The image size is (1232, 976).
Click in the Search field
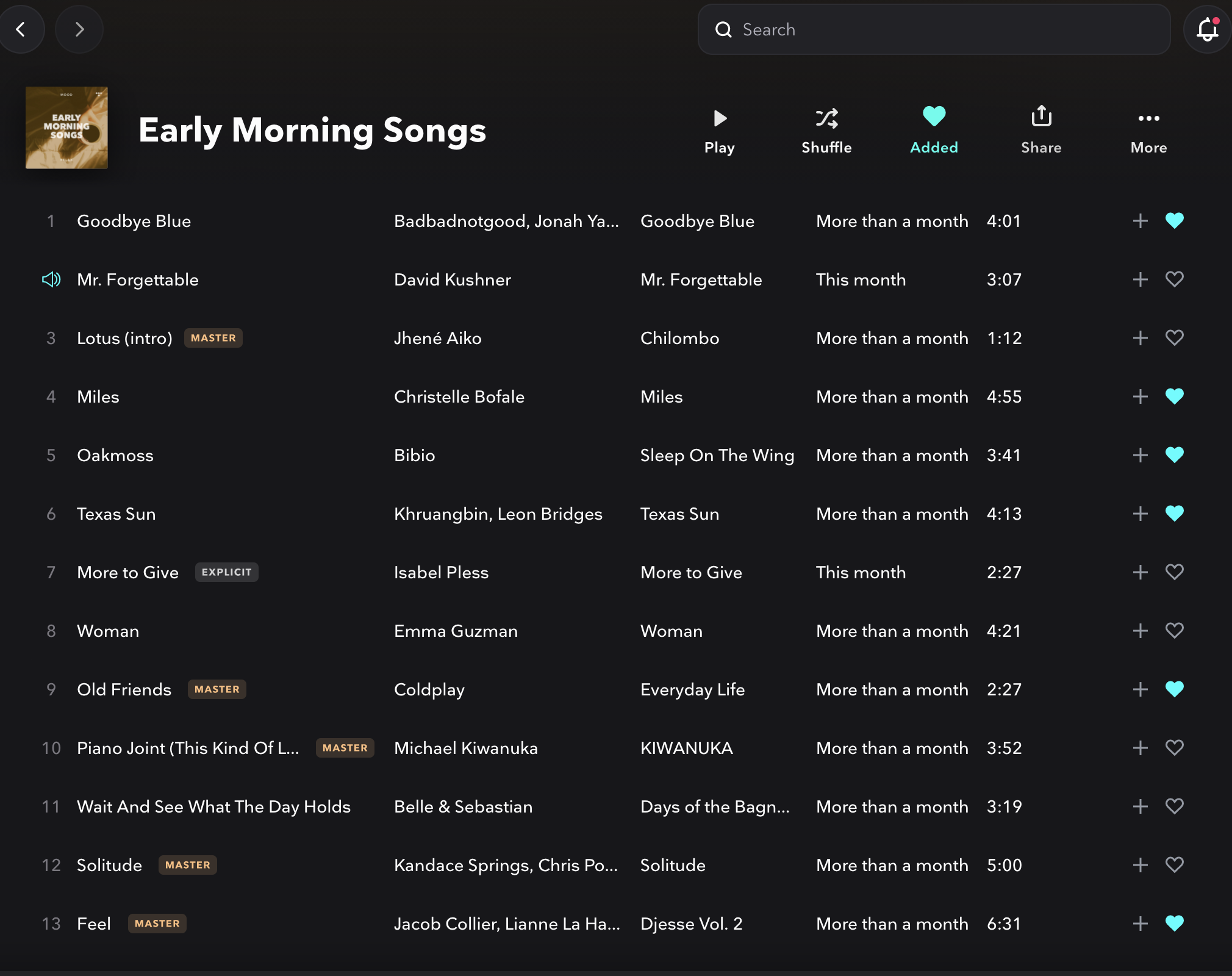(x=934, y=29)
